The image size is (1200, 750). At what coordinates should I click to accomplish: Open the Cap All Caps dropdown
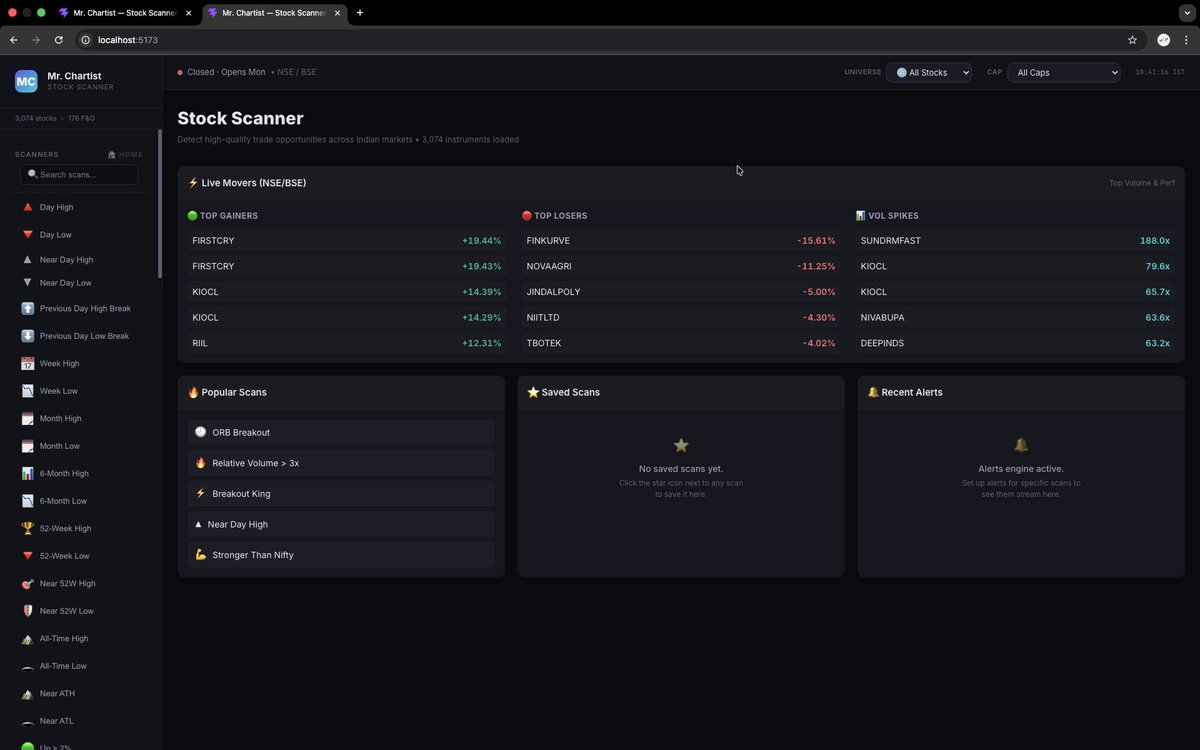click(1063, 72)
